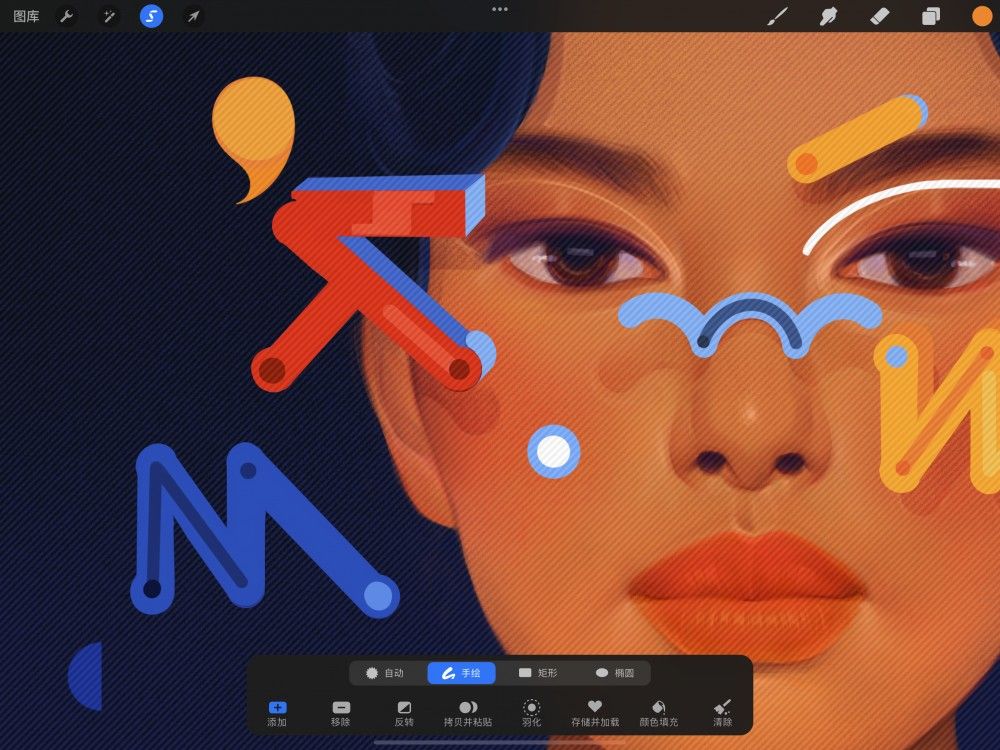Open the Adjustments magic wand panel
1000x750 pixels.
coord(108,15)
